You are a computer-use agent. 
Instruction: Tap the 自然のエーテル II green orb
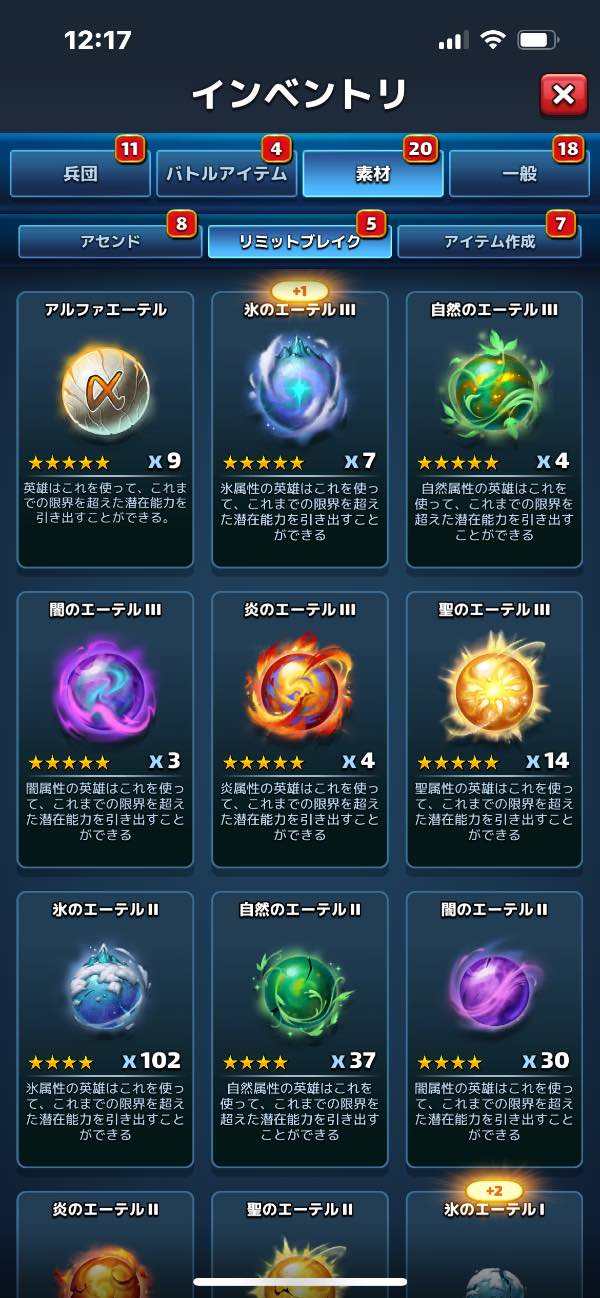point(299,987)
